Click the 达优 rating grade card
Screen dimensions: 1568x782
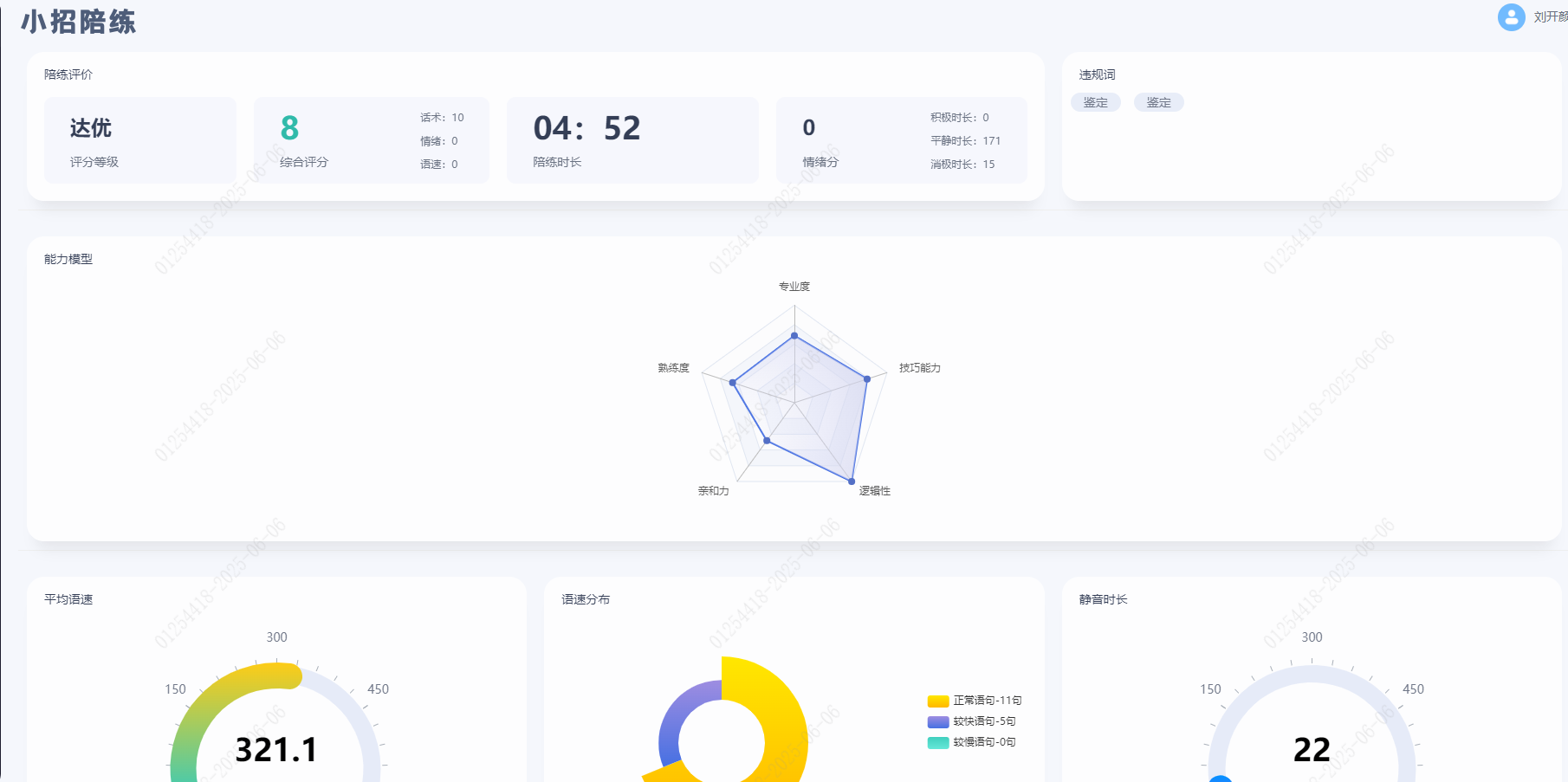140,140
